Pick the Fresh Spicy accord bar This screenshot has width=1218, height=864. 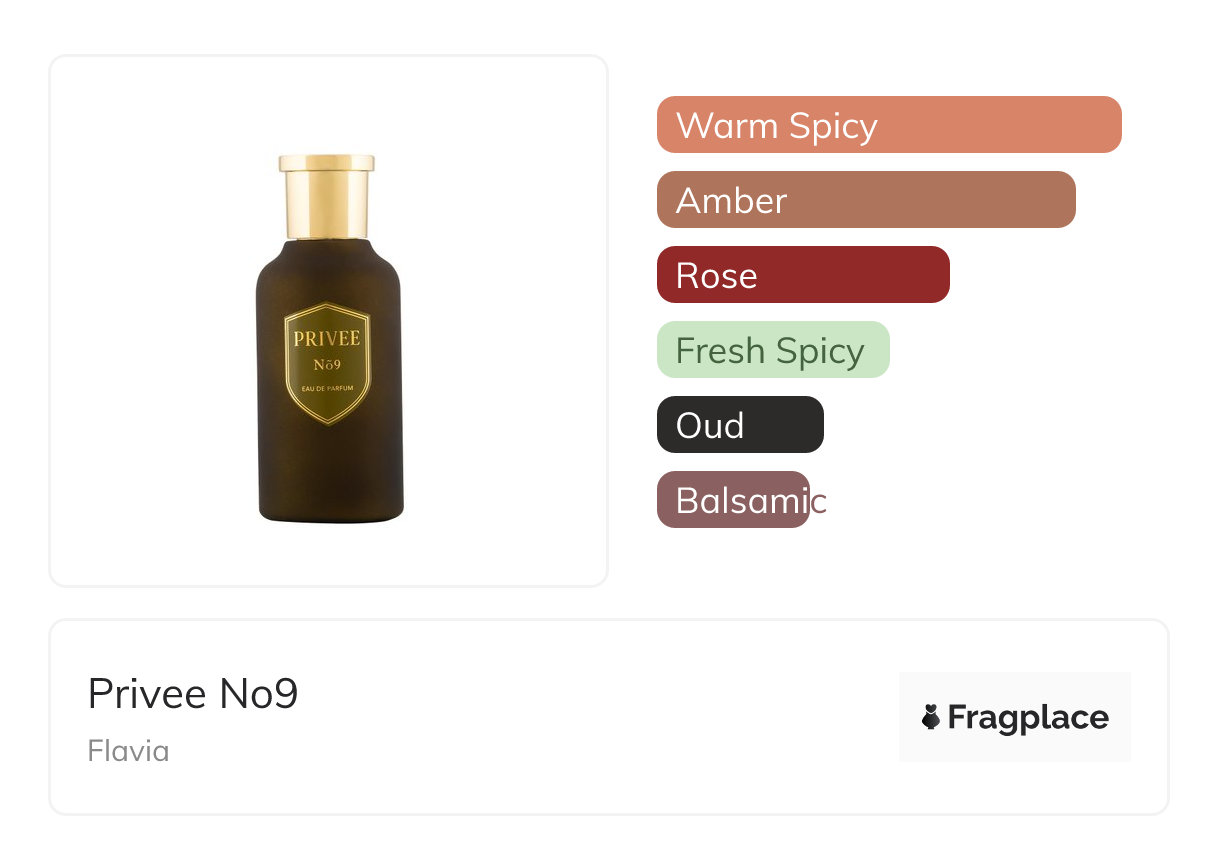[773, 350]
